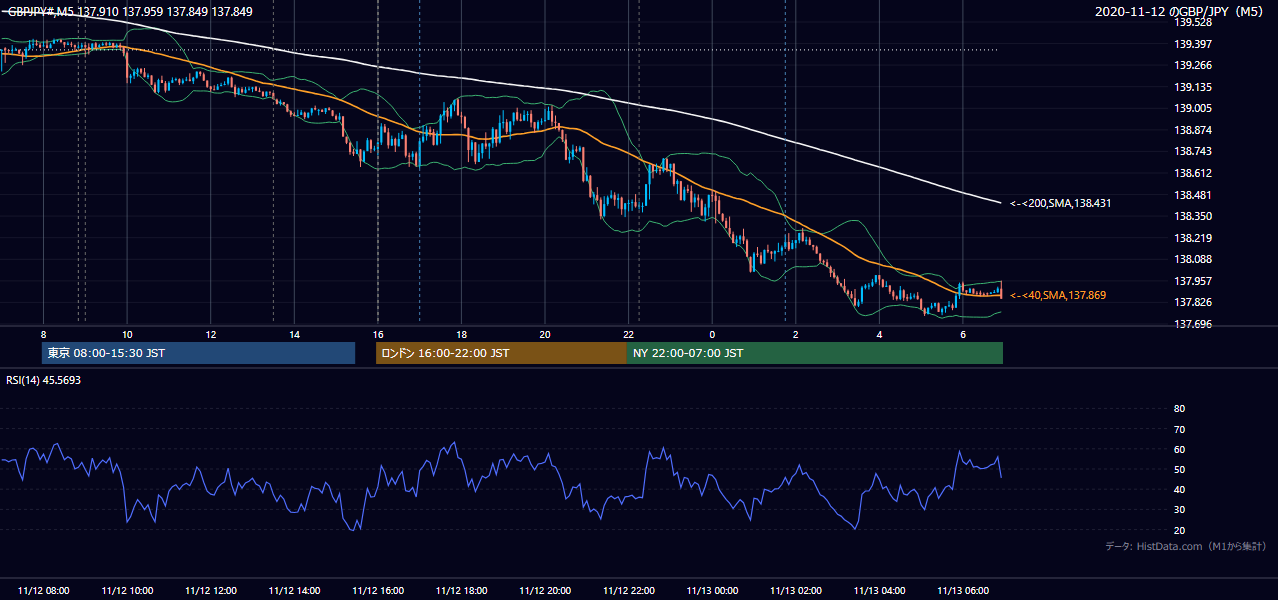1278x600 pixels.
Task: Click price axis label 137.957
Action: tap(1192, 281)
